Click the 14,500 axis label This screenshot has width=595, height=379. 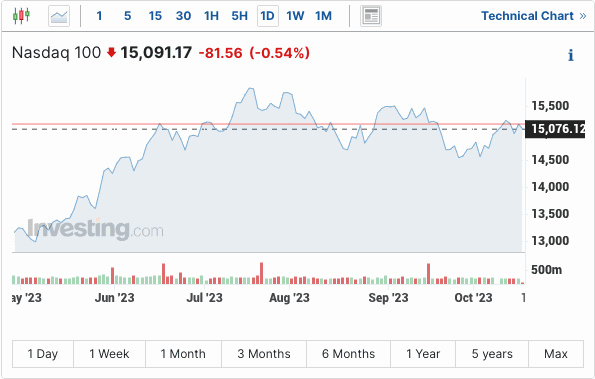(550, 160)
